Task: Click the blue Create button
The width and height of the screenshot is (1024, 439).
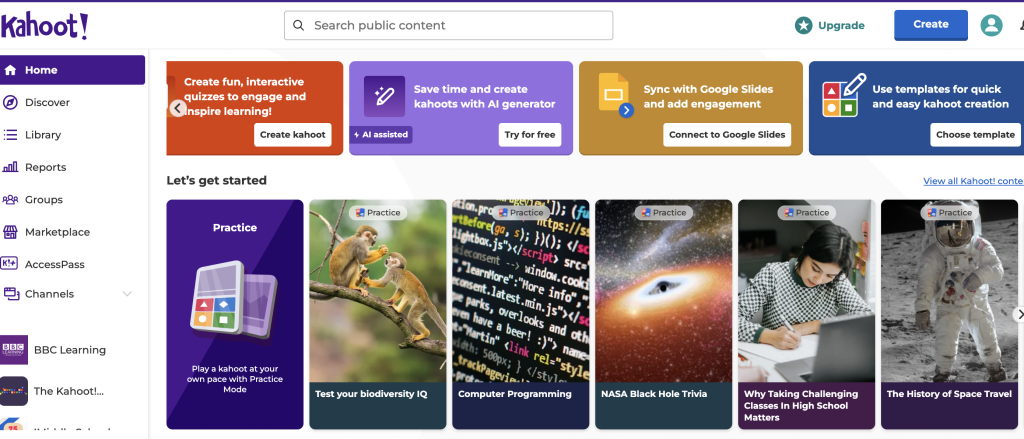Action: (930, 25)
